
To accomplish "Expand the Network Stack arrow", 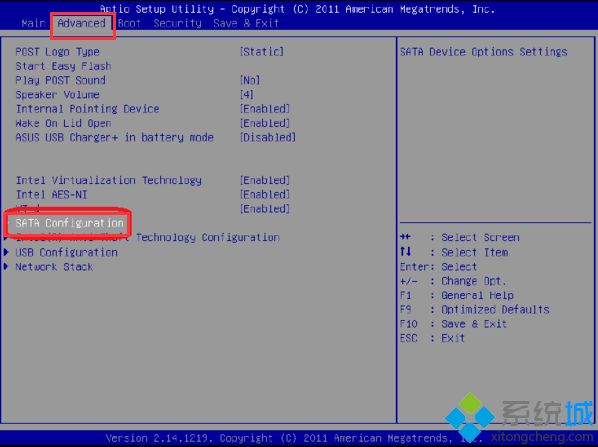I will tap(6, 266).
